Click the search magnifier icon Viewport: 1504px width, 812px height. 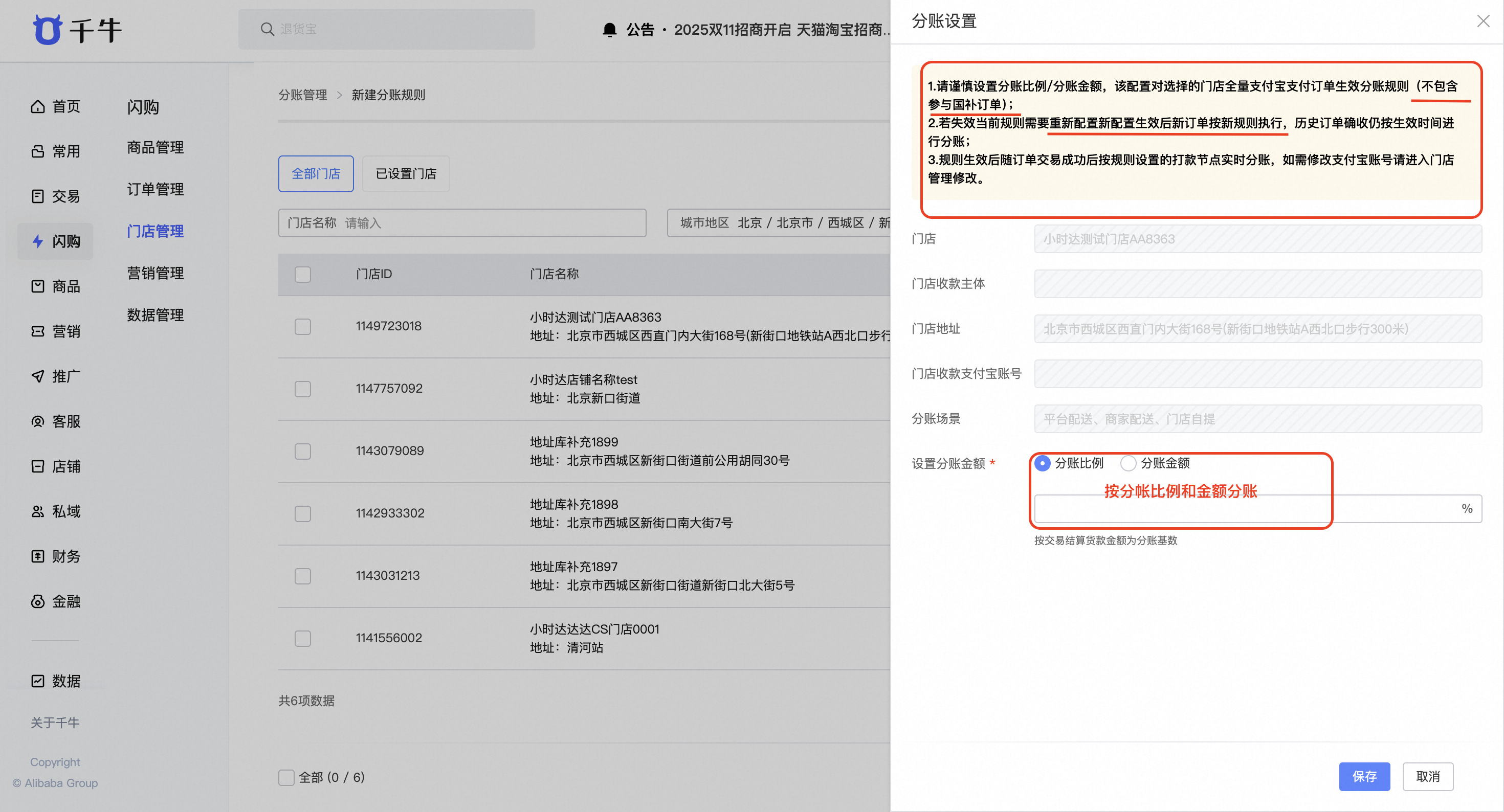pyautogui.click(x=268, y=29)
